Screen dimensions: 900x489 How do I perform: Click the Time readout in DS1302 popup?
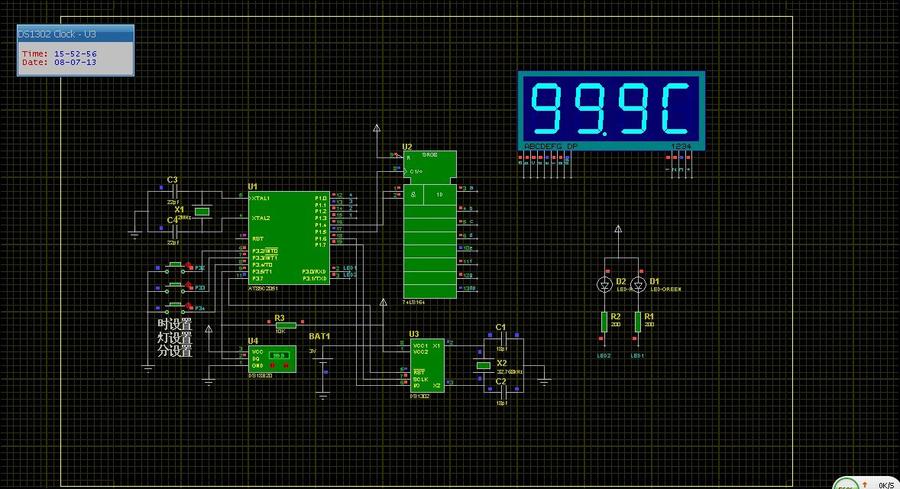[60, 53]
